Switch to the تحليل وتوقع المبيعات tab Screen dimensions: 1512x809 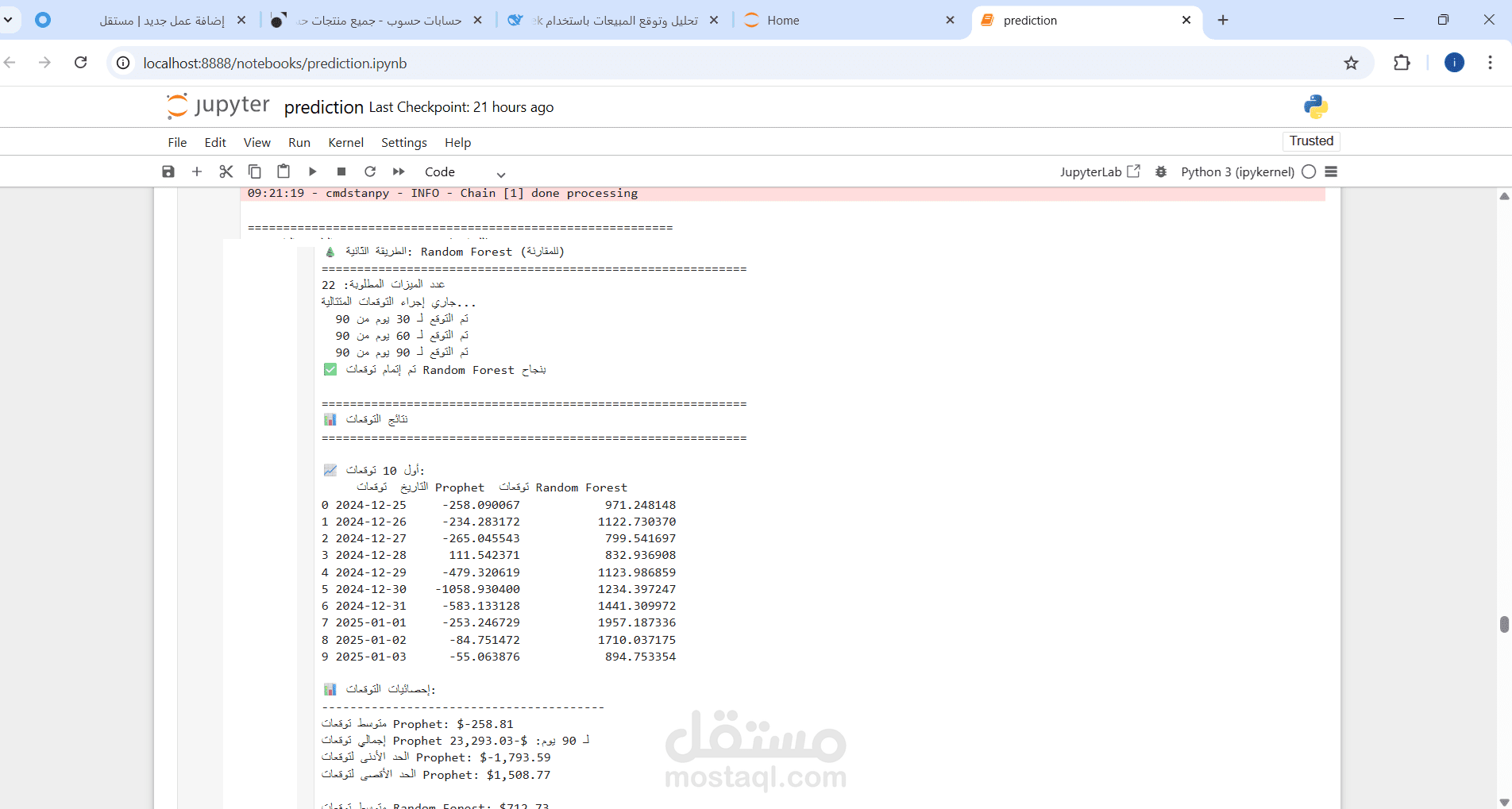pos(613,21)
